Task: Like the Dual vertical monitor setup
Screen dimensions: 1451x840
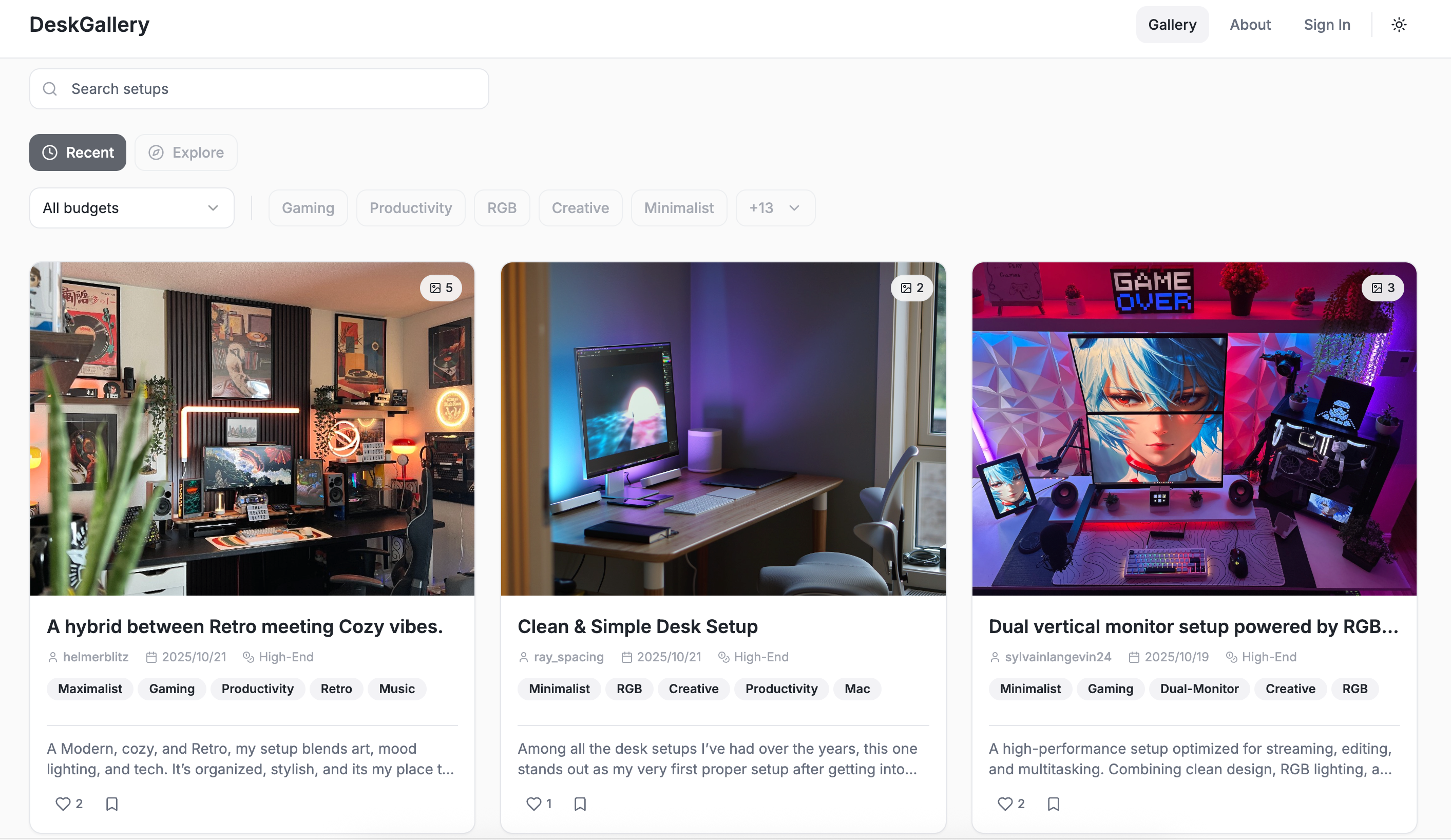Action: click(x=1005, y=803)
